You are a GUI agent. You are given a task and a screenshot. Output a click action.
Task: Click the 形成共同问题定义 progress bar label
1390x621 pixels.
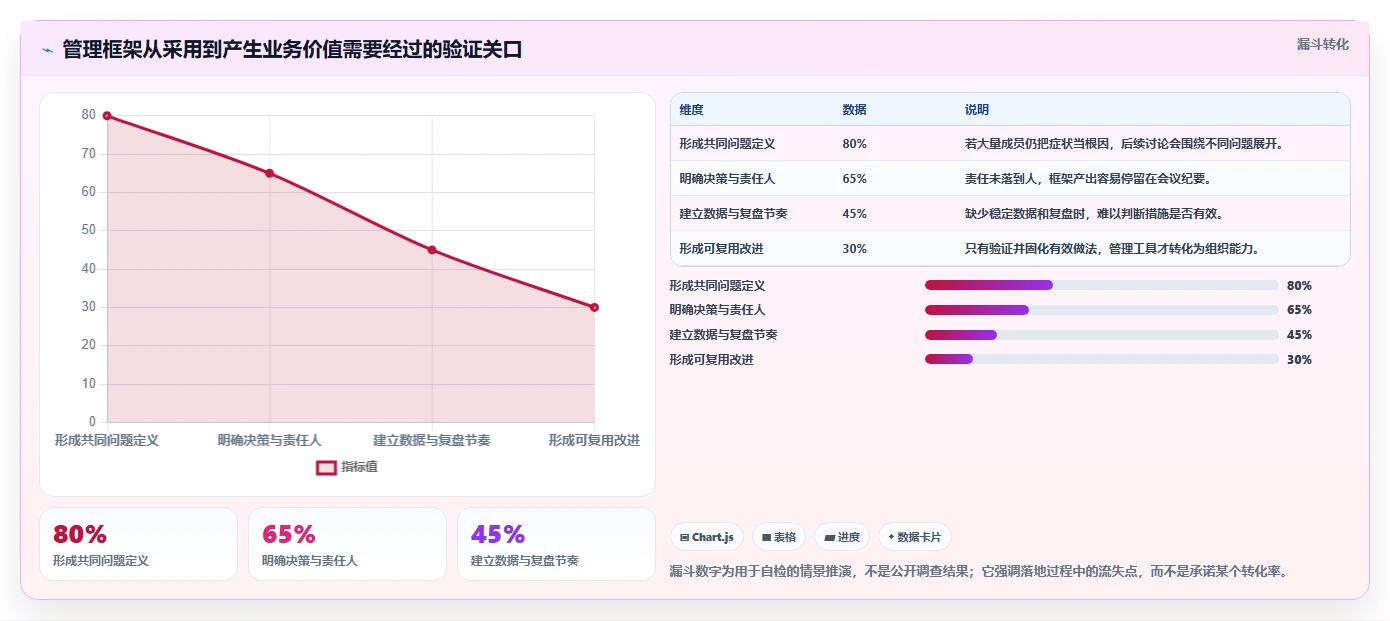717,285
